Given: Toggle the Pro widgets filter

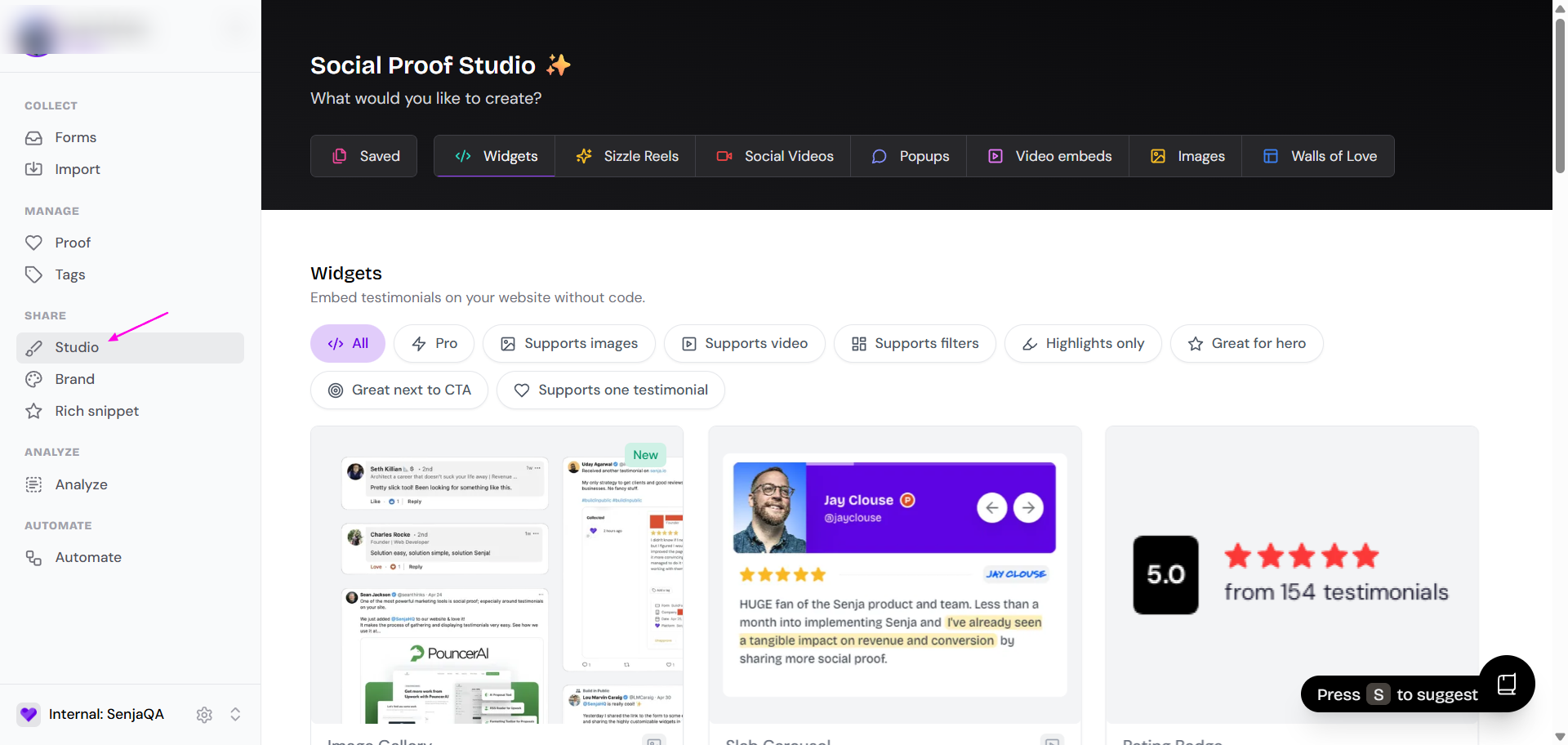Looking at the screenshot, I should tap(434, 344).
